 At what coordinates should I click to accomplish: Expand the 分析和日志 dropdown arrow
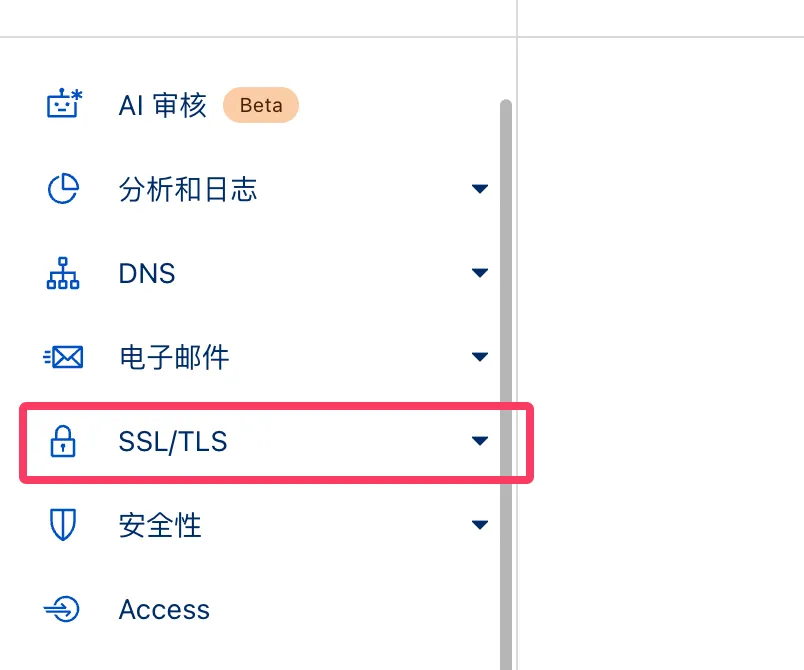[x=480, y=189]
